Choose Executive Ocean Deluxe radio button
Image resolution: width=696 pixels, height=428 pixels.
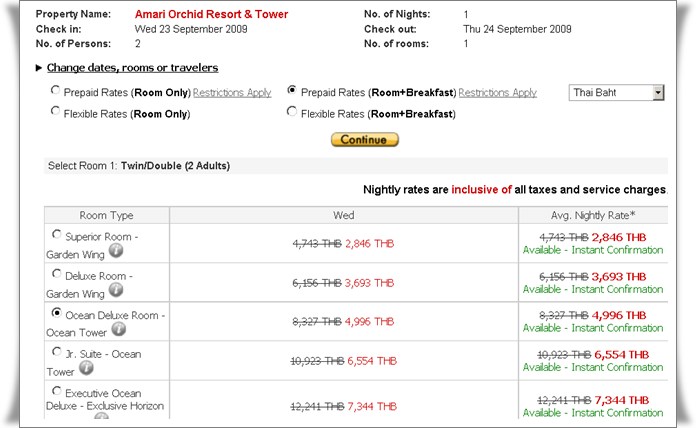56,391
